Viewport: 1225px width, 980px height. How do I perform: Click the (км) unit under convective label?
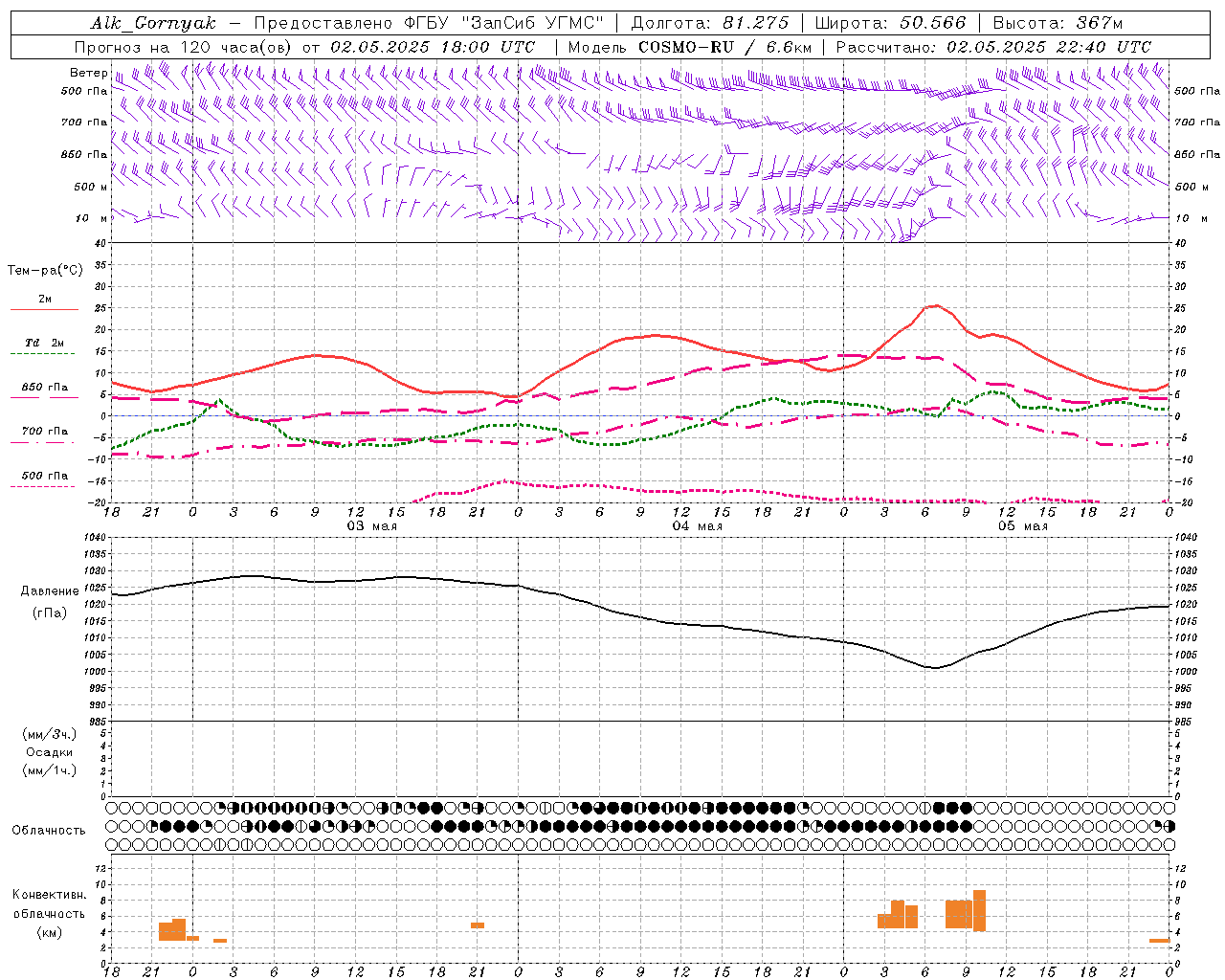point(50,932)
